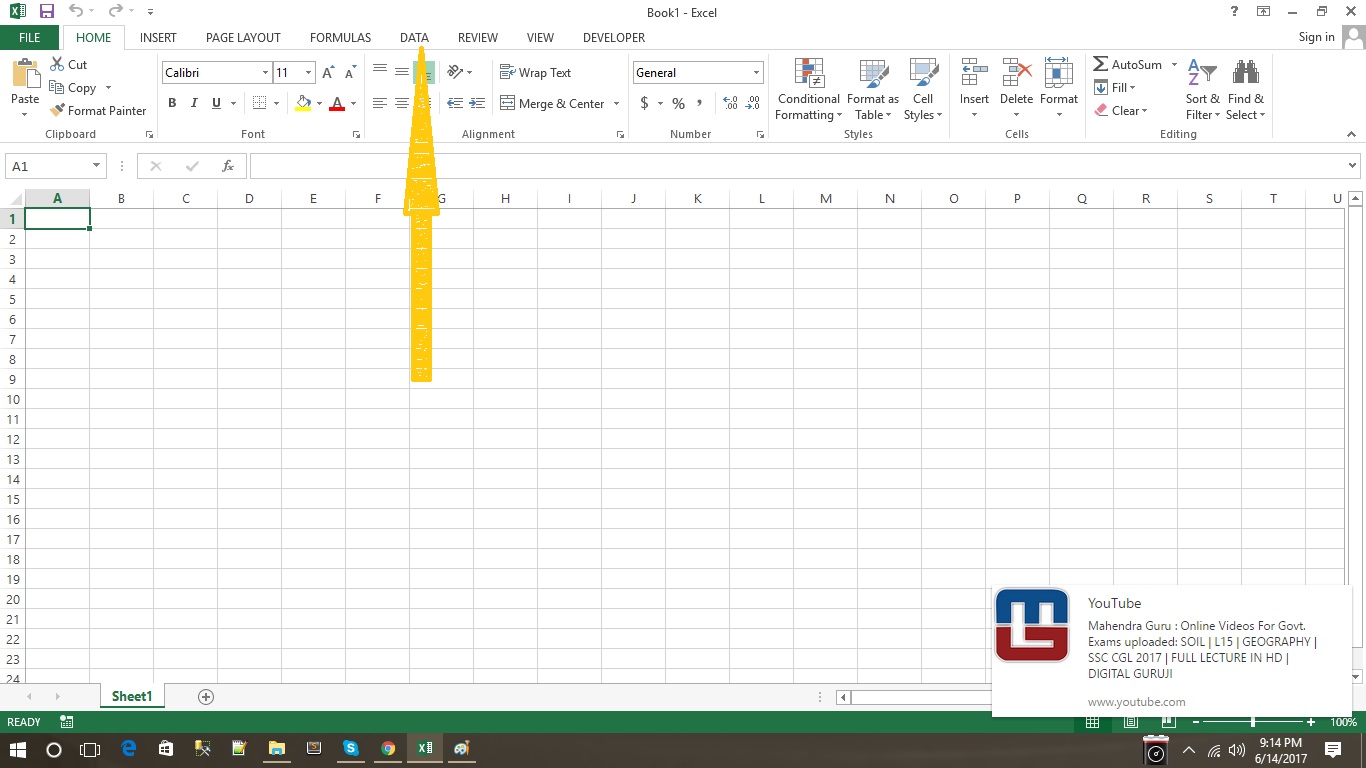This screenshot has height=768, width=1366.
Task: Open the Clear dropdown
Action: click(x=1121, y=110)
